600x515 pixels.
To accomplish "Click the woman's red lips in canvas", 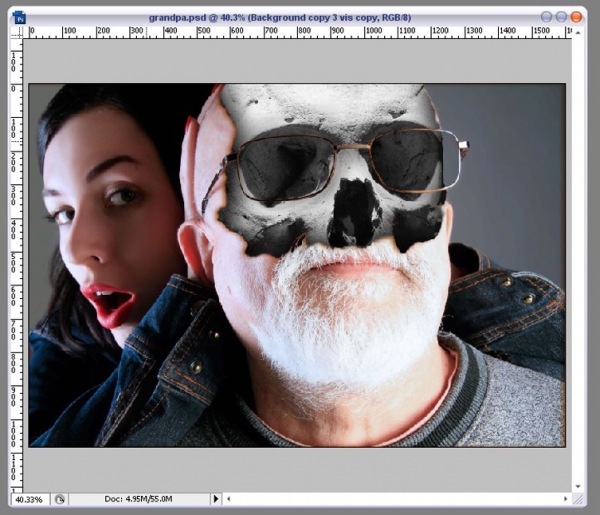I will [108, 305].
